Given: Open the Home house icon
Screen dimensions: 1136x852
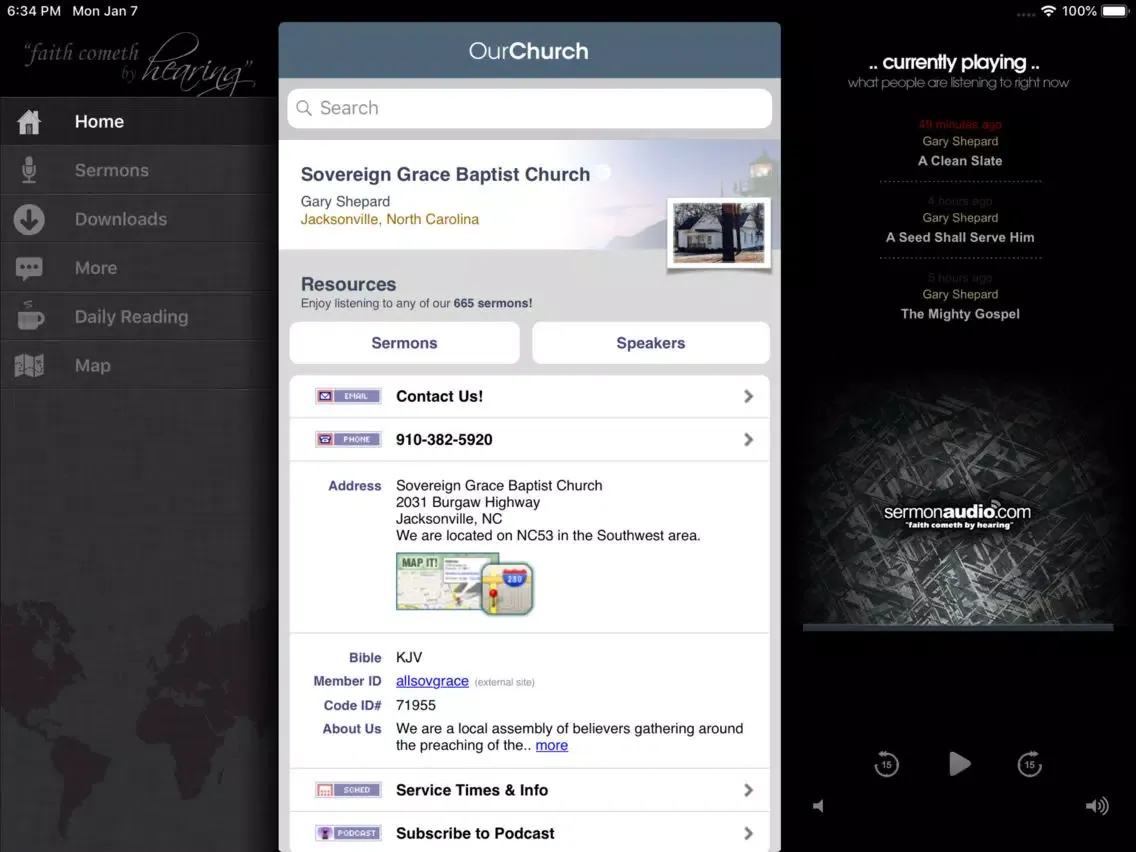Looking at the screenshot, I should click(x=29, y=122).
